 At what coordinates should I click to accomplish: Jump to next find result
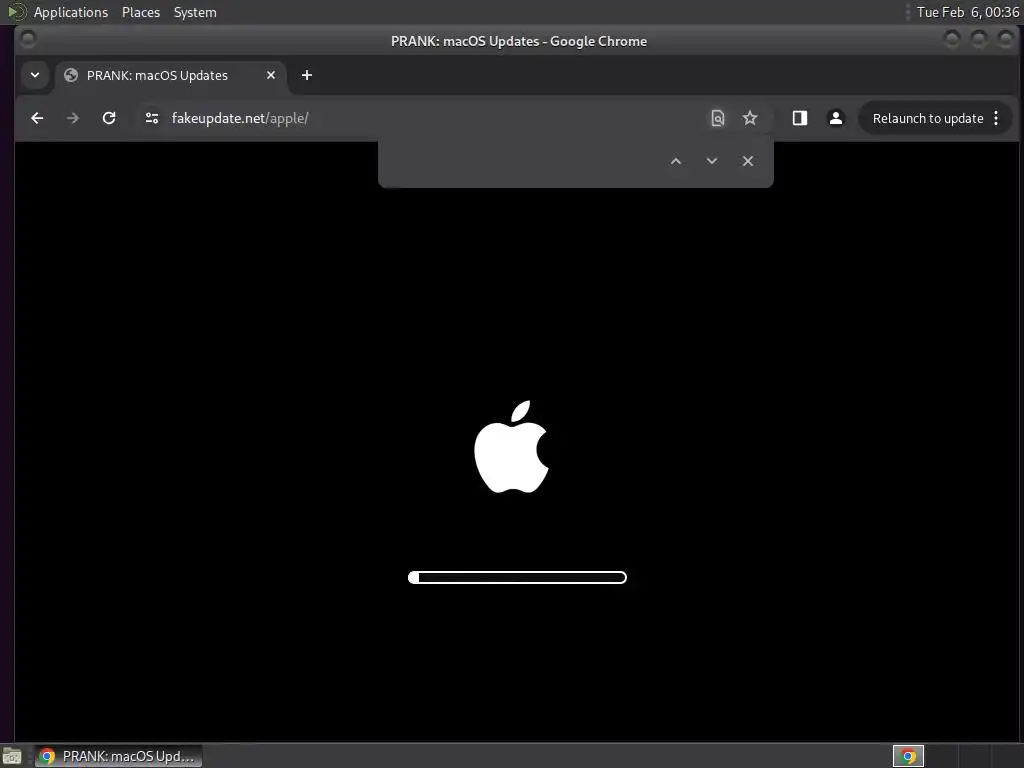(x=712, y=161)
